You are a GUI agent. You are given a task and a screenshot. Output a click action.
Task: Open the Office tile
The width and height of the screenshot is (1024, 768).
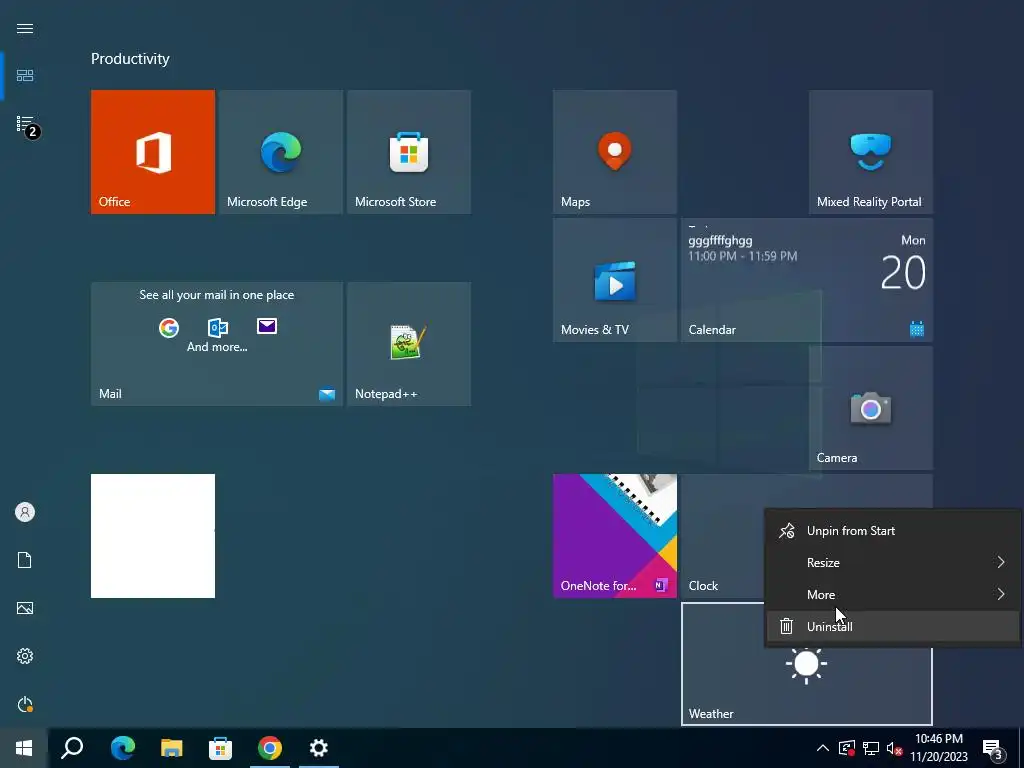(153, 152)
